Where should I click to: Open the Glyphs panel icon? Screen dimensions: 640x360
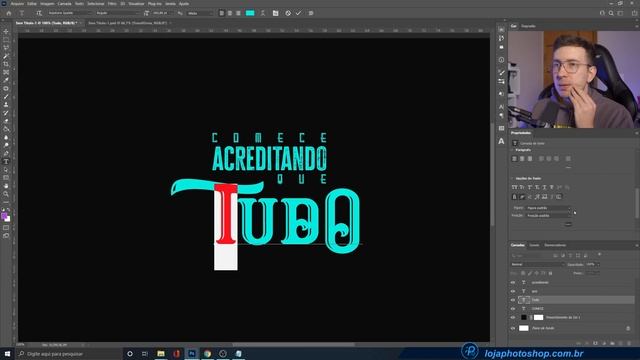coord(501,141)
